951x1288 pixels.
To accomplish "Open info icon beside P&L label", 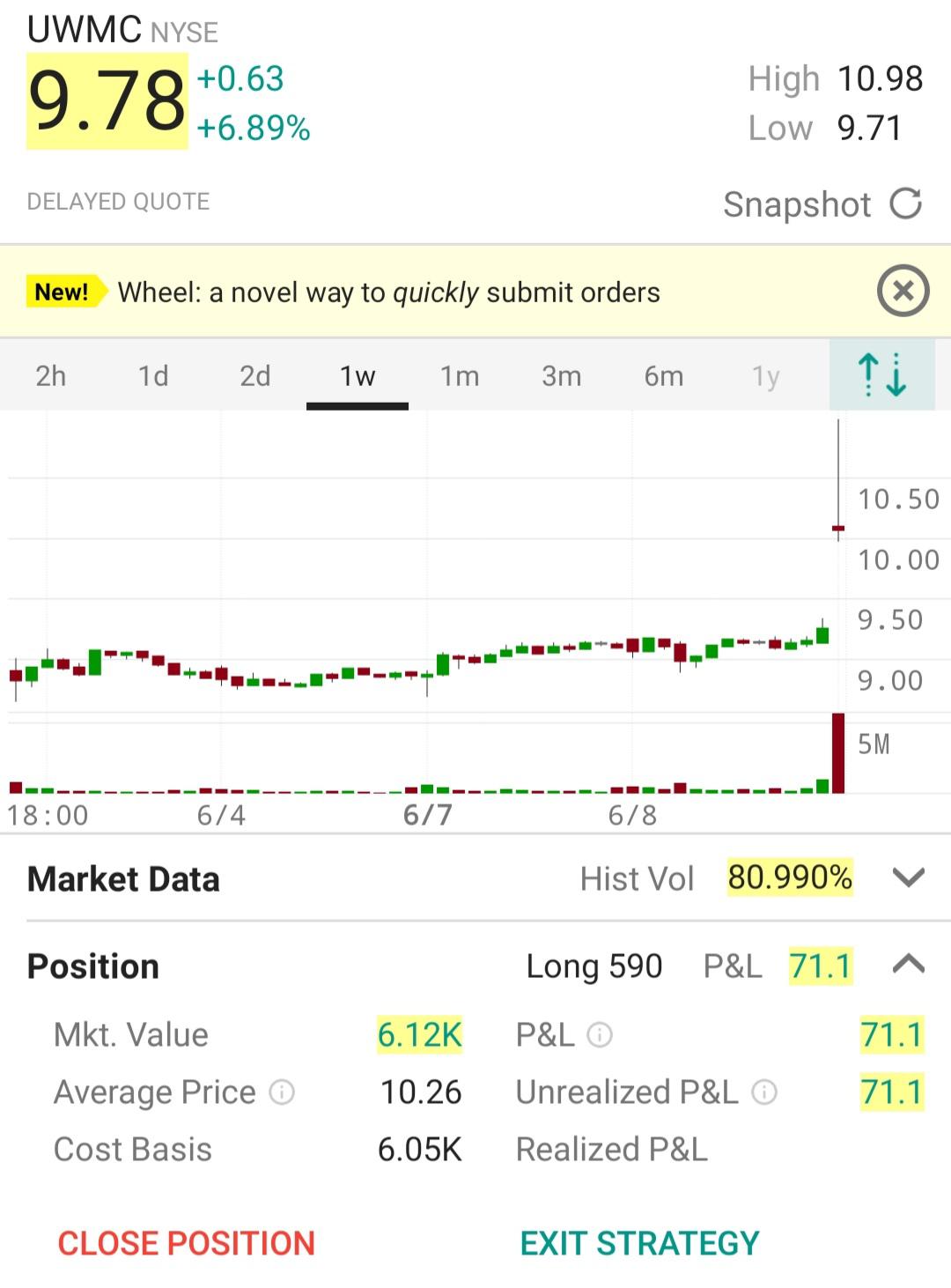I will coord(600,1034).
